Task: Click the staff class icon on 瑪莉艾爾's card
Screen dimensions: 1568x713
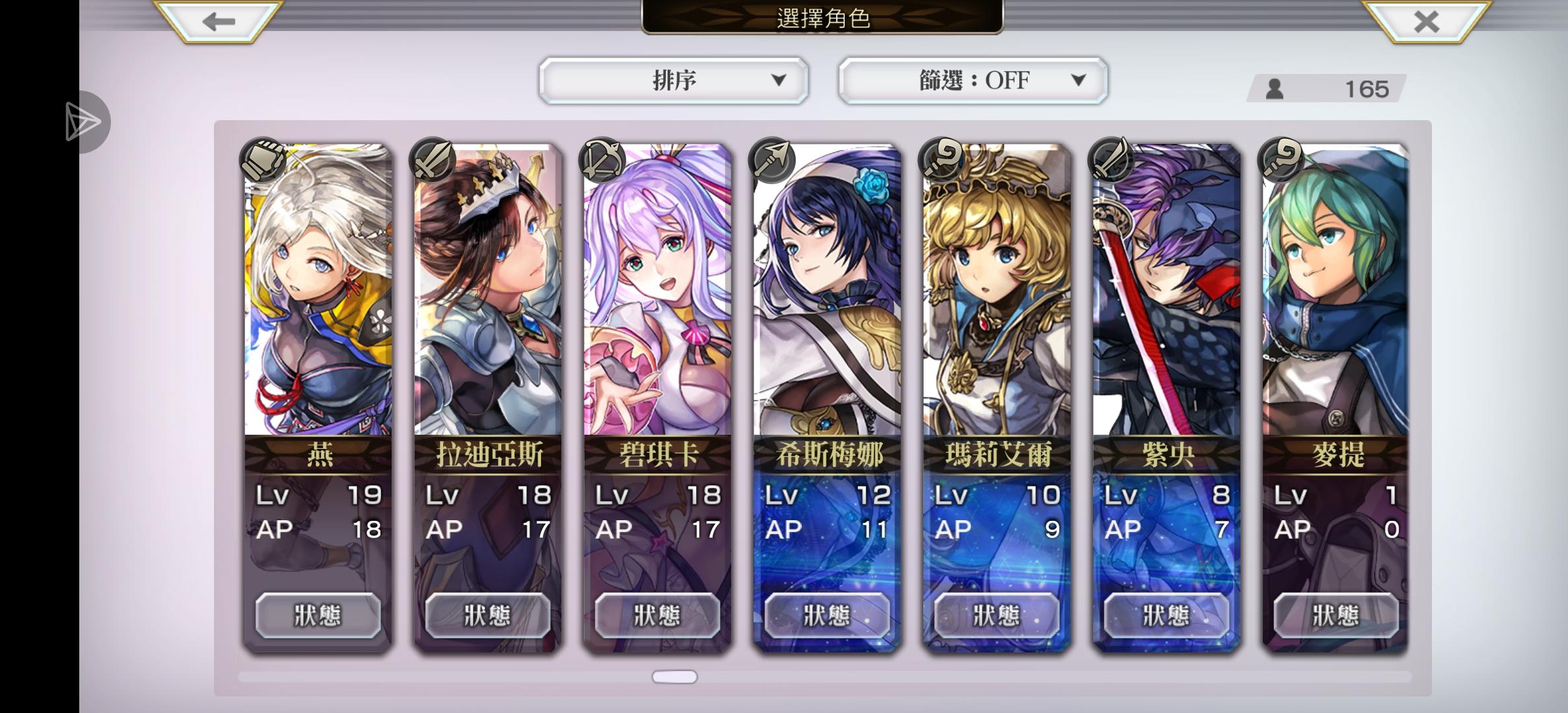Action: coord(941,160)
